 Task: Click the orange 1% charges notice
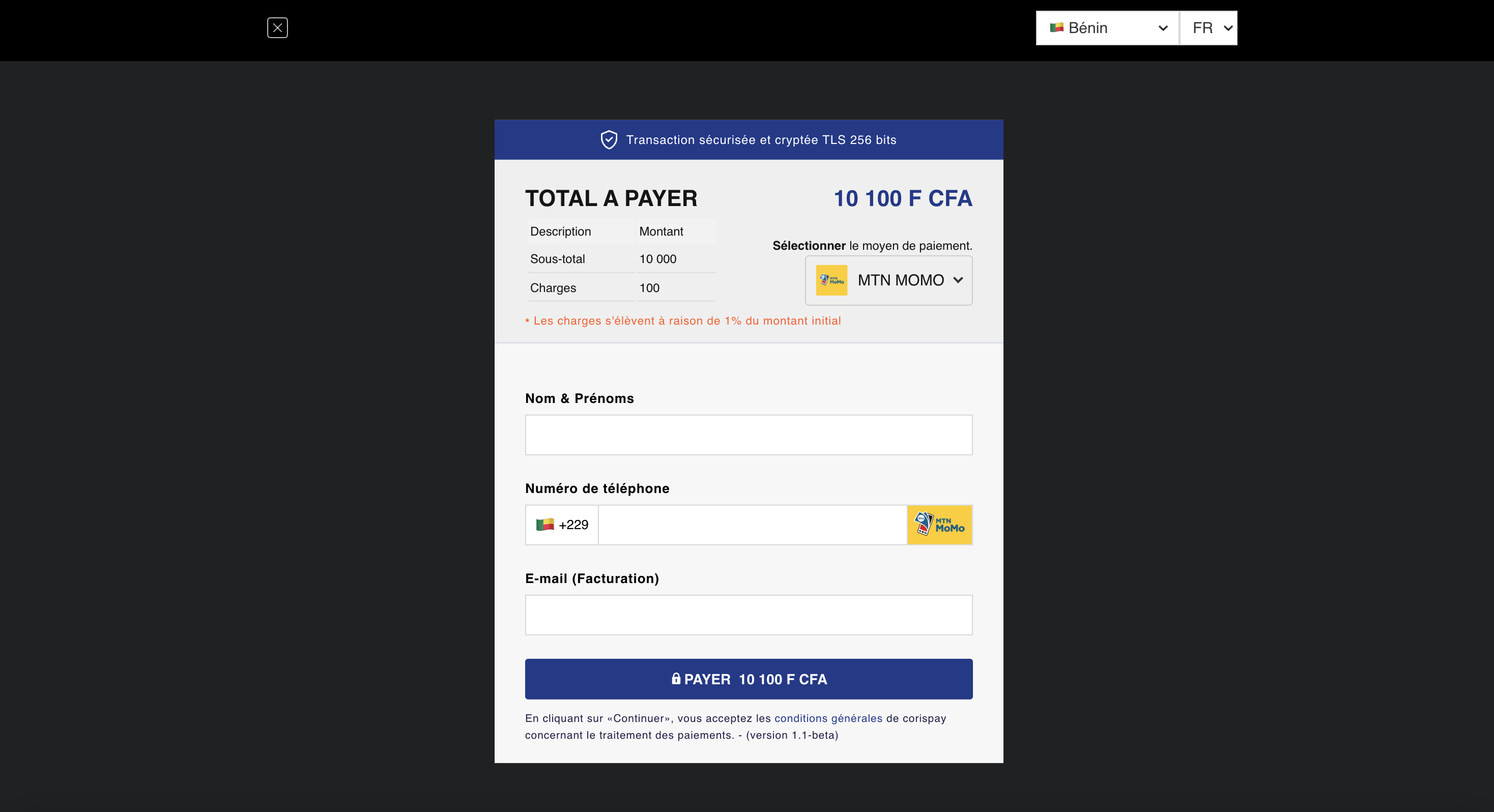click(x=682, y=320)
